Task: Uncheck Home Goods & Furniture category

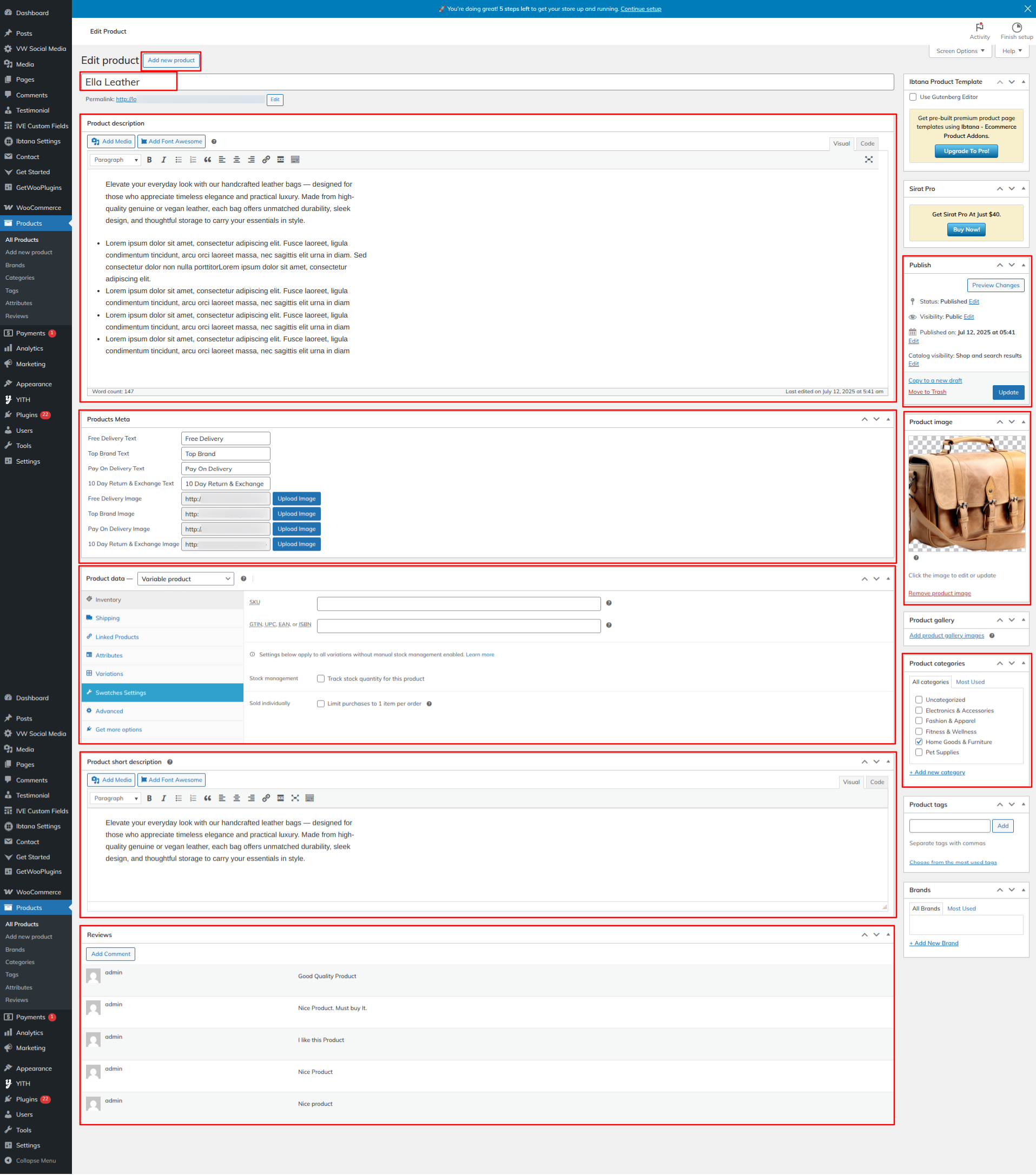Action: click(x=919, y=742)
